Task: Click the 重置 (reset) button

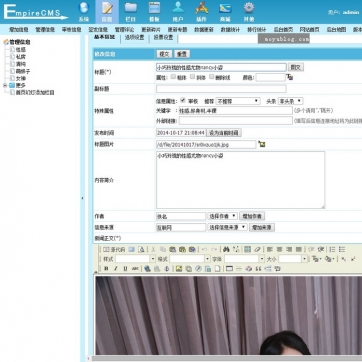Action: click(182, 54)
